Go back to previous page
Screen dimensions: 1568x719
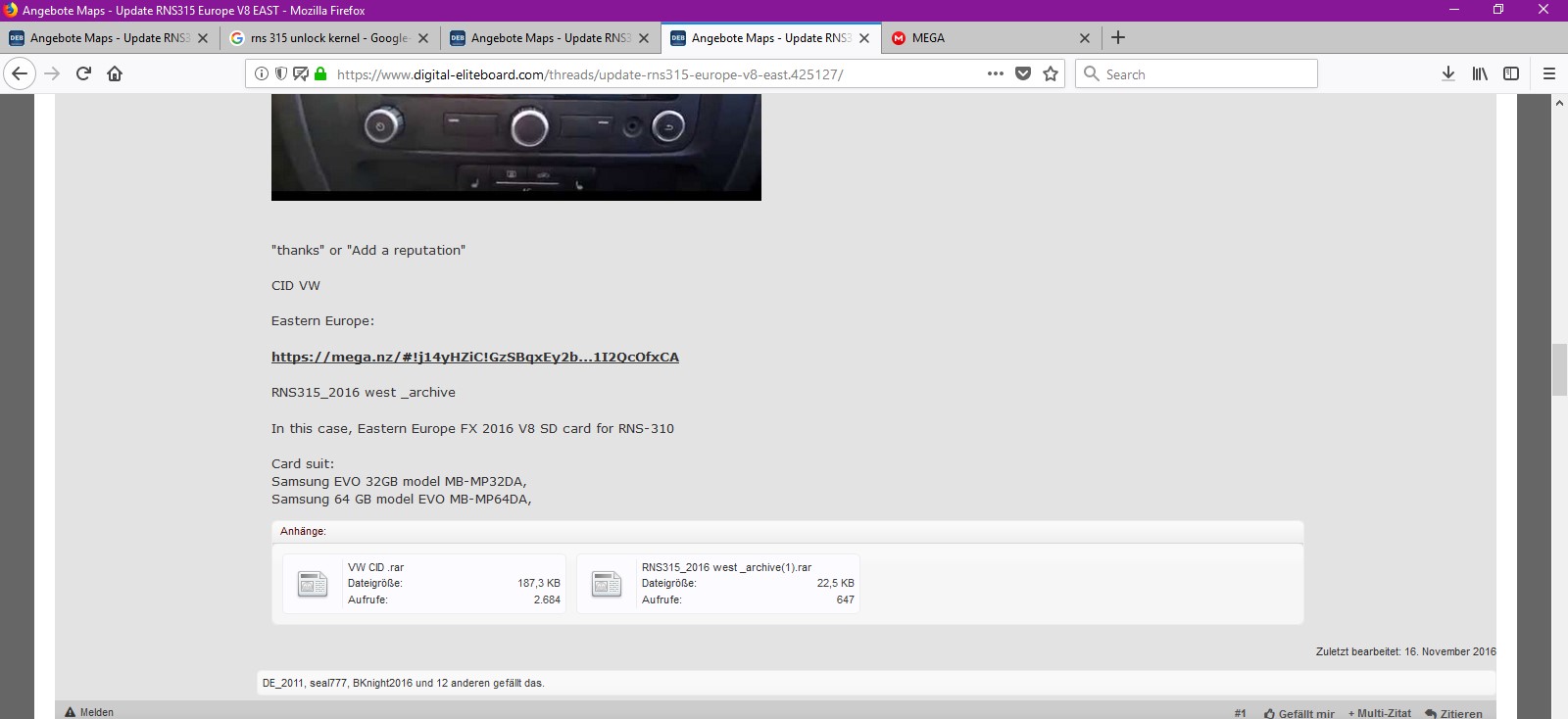[x=20, y=73]
